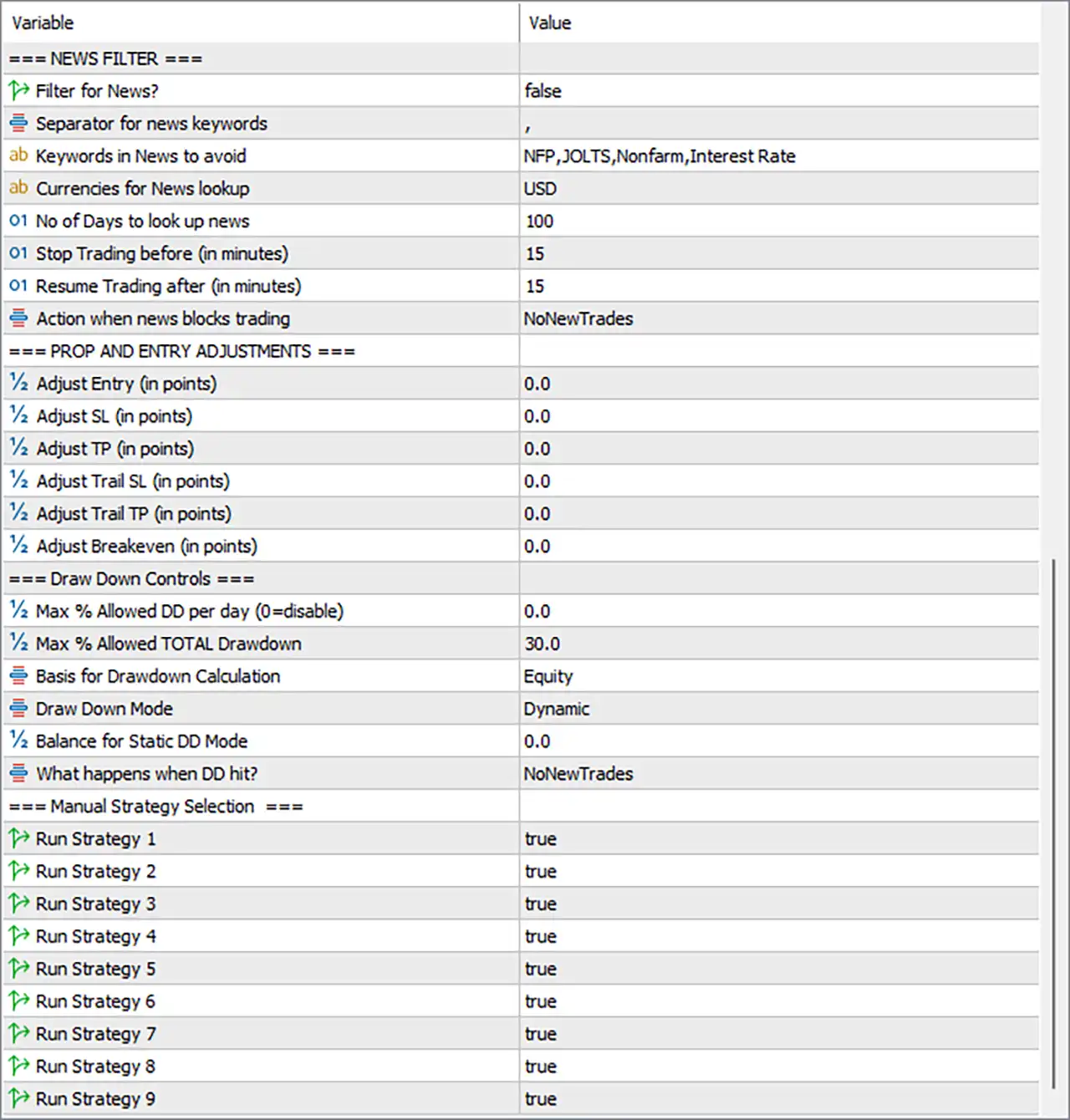Screen dimensions: 1070x1120
Task: Click the boolean icon beside Filter for News?
Action: point(18,90)
